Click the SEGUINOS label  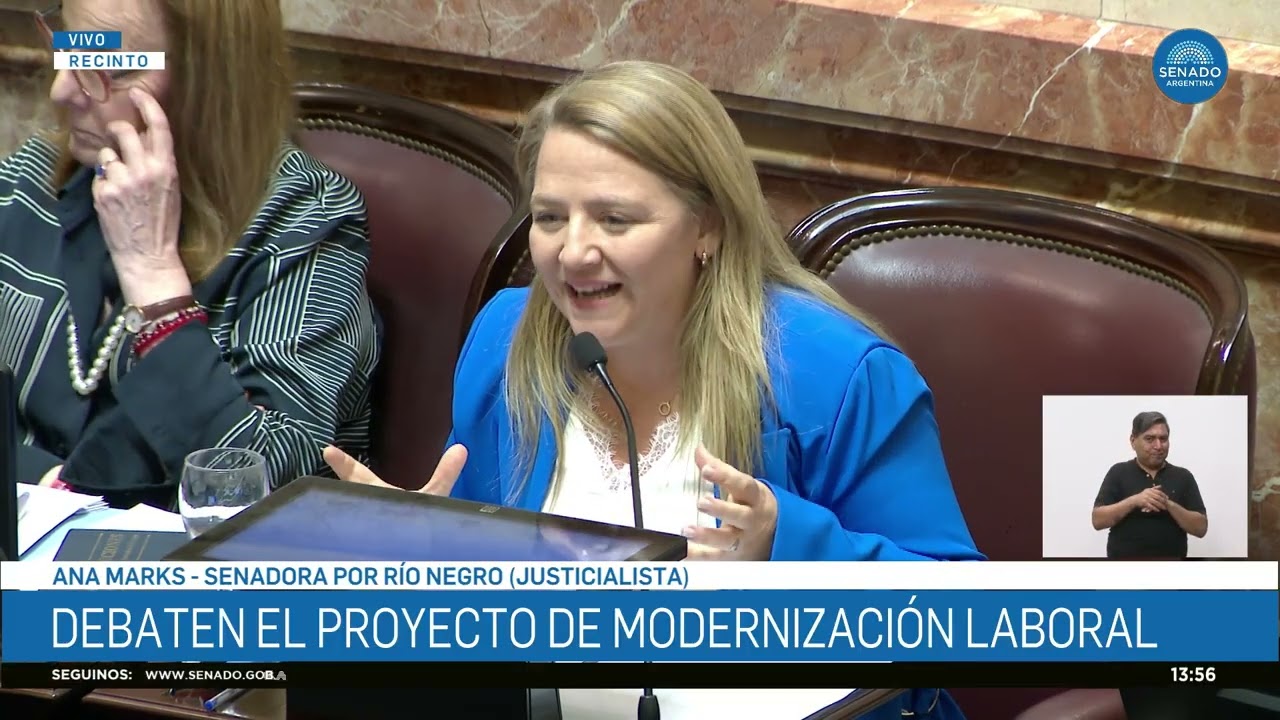(92, 675)
